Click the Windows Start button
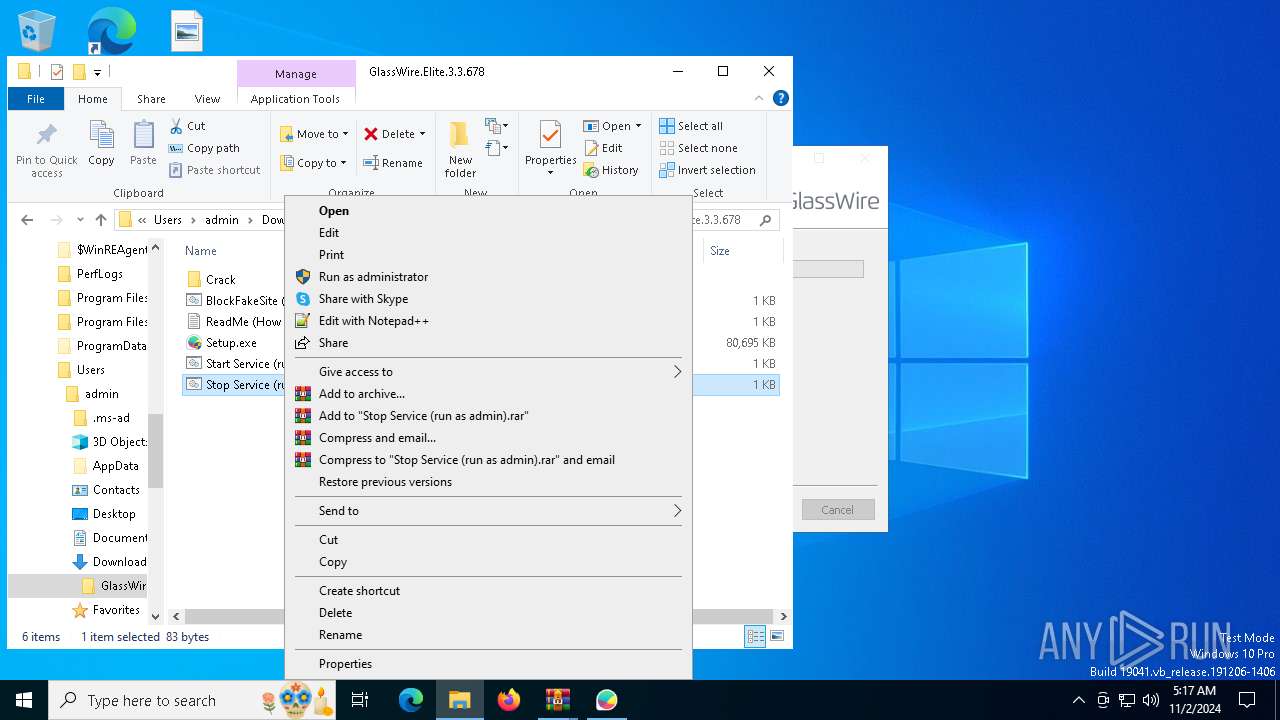 (24, 700)
